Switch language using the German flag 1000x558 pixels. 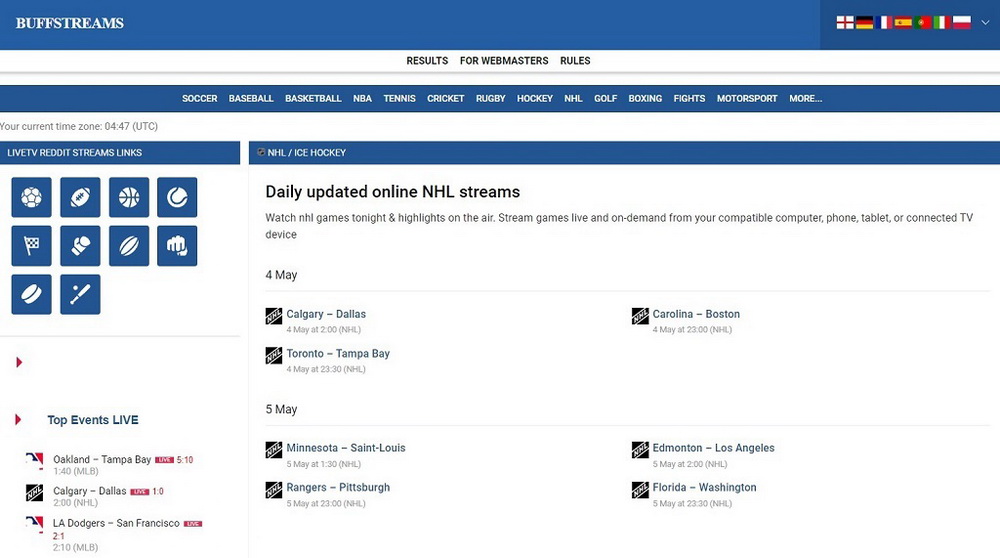864,22
